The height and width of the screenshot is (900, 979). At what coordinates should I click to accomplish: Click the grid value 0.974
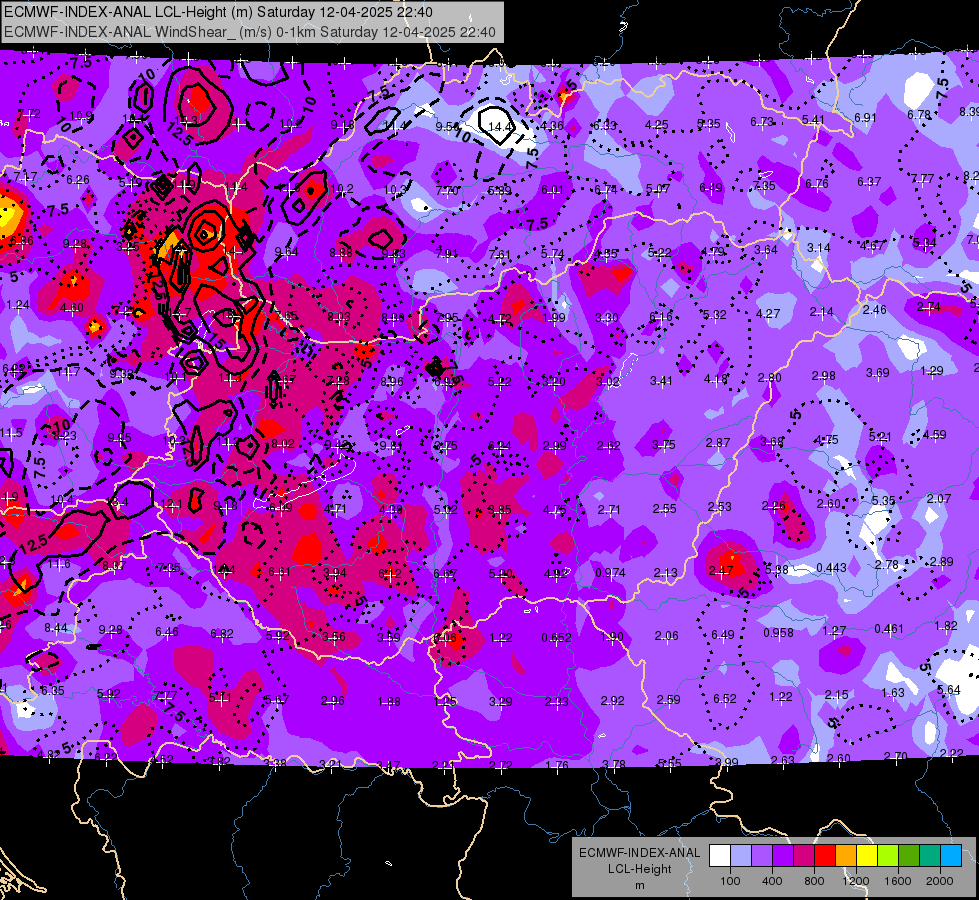point(610,573)
